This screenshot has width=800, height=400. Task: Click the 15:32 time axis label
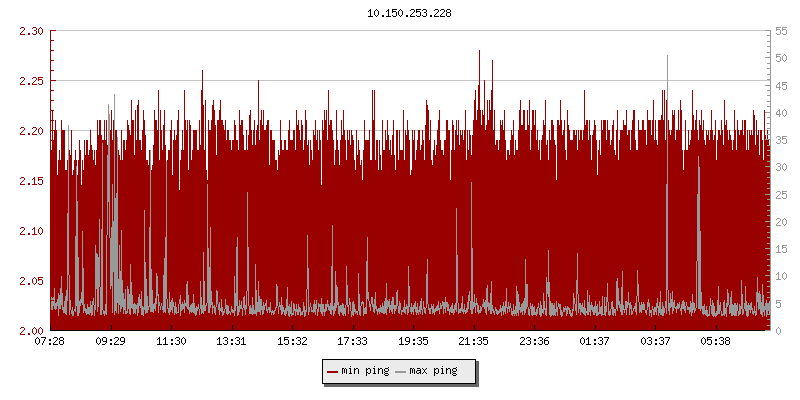[292, 342]
